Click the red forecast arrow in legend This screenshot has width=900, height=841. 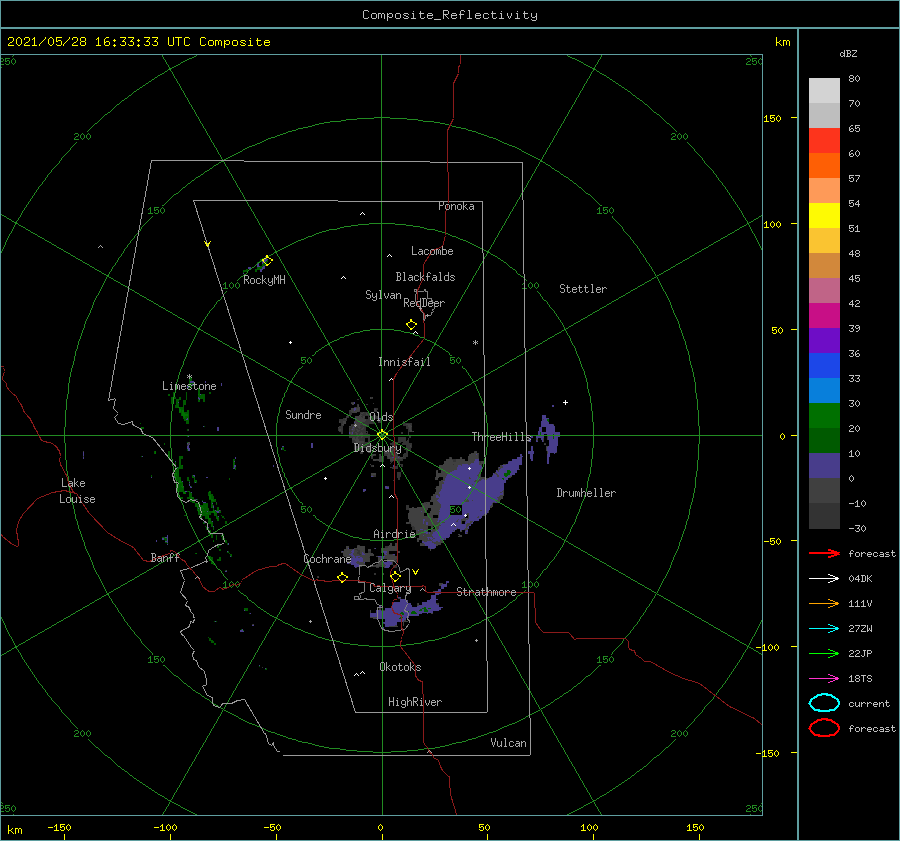tap(824, 553)
